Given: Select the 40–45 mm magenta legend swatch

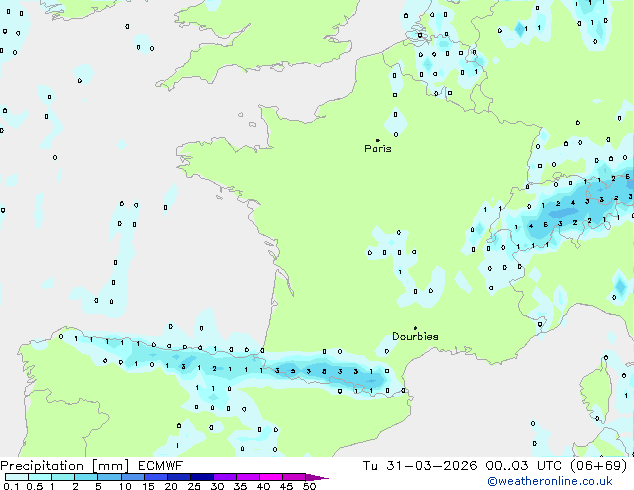Looking at the screenshot, I should (271, 477).
